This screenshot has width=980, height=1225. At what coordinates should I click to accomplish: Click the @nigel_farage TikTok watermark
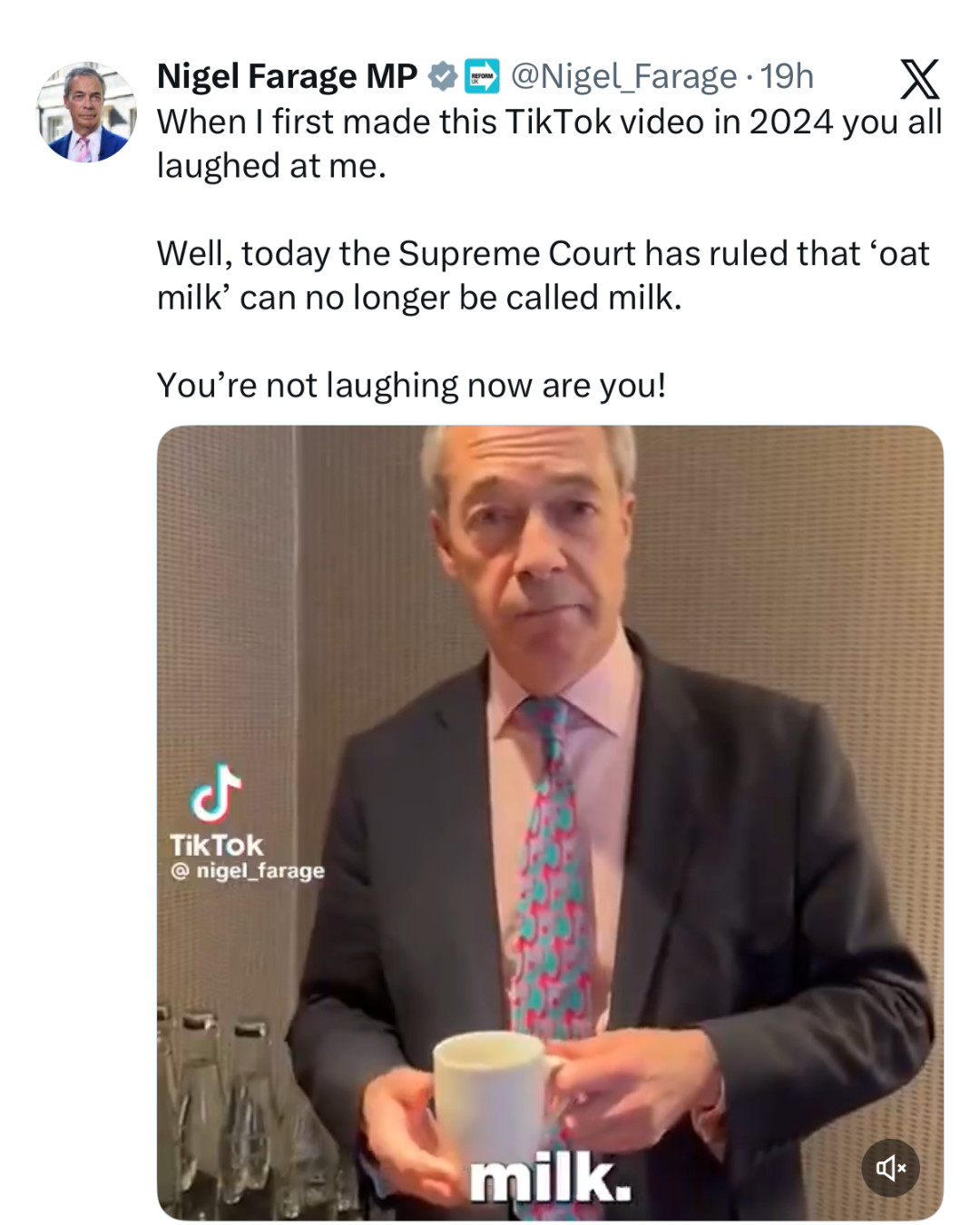click(x=247, y=871)
